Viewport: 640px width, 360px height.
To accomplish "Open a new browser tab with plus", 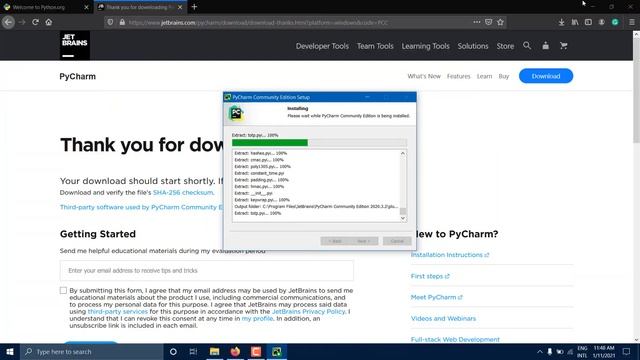I will pyautogui.click(x=194, y=7).
